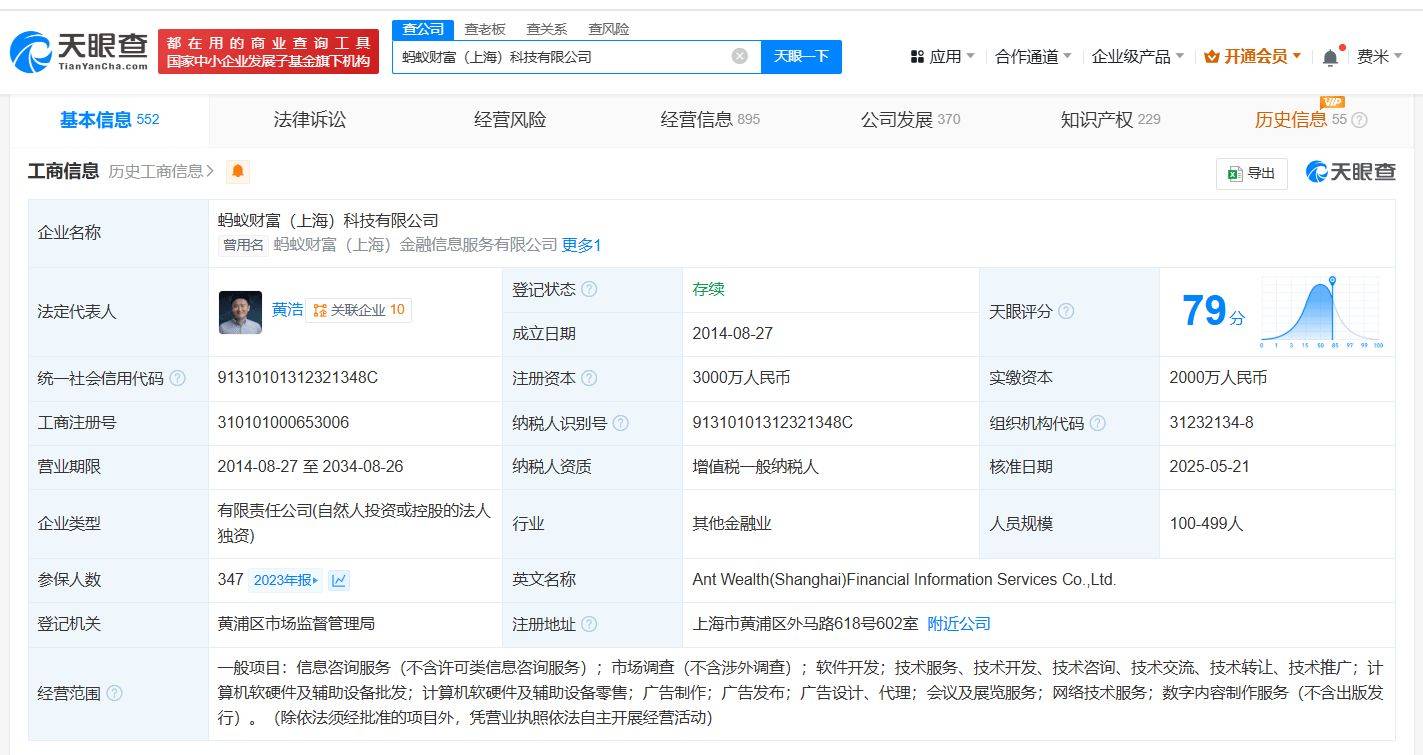This screenshot has width=1423, height=755.
Task: Click the Excel icon on 导出 button
Action: pos(1235,173)
